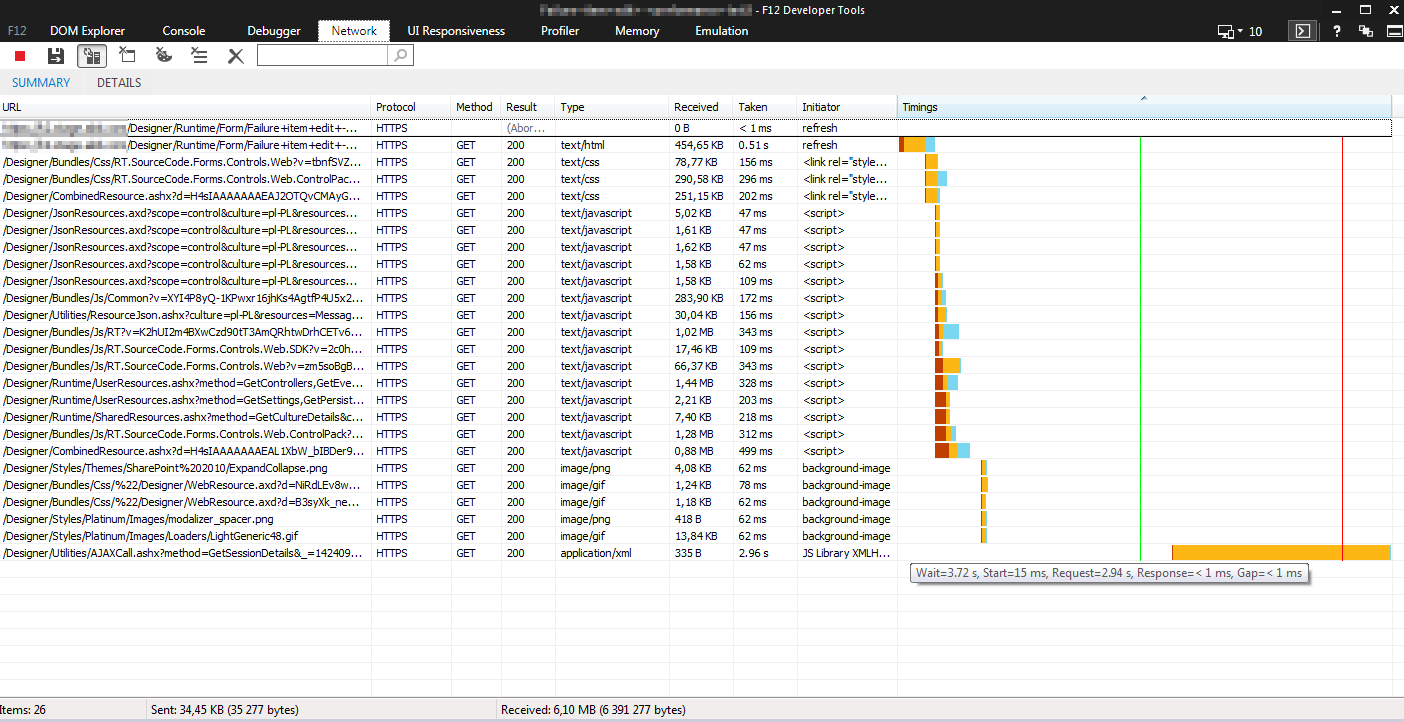
Task: Open the Memory tab
Action: point(637,31)
